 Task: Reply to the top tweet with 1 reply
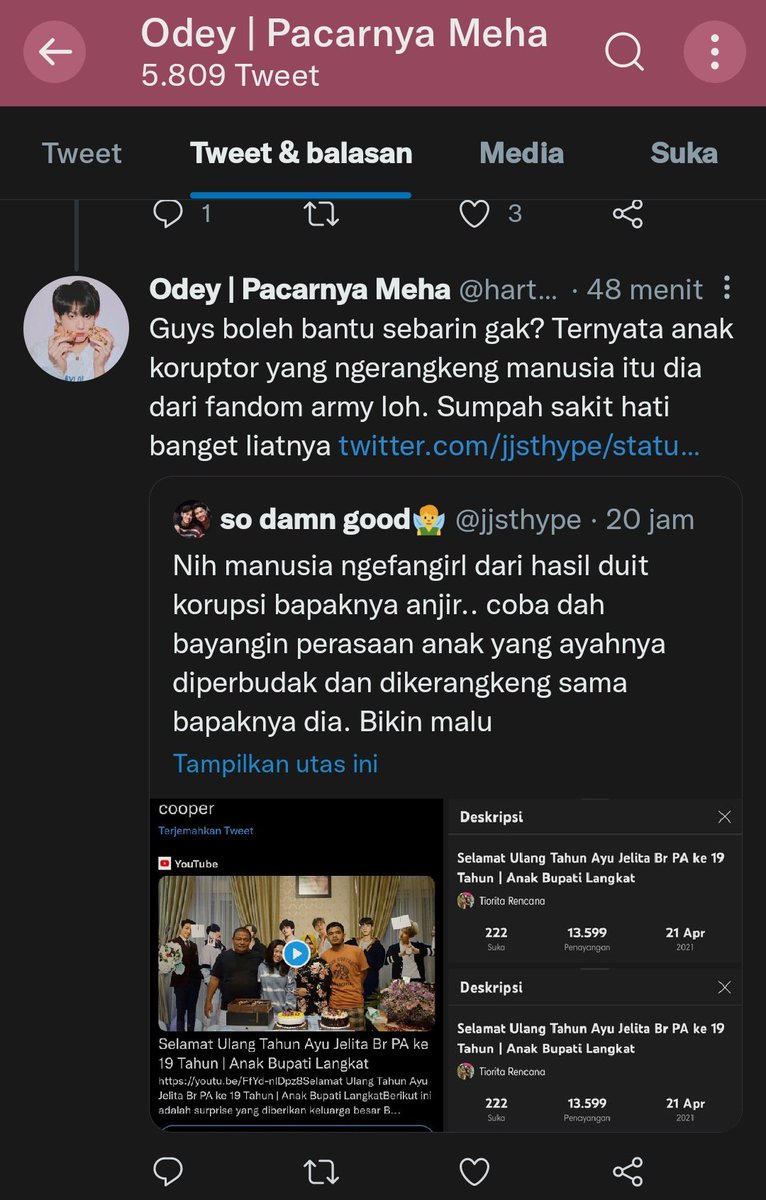168,213
